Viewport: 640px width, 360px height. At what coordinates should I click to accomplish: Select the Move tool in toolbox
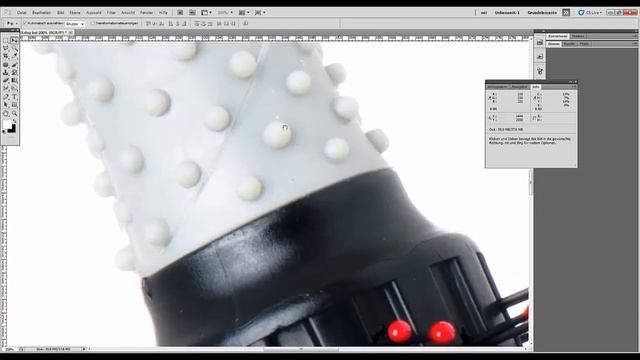14,40
